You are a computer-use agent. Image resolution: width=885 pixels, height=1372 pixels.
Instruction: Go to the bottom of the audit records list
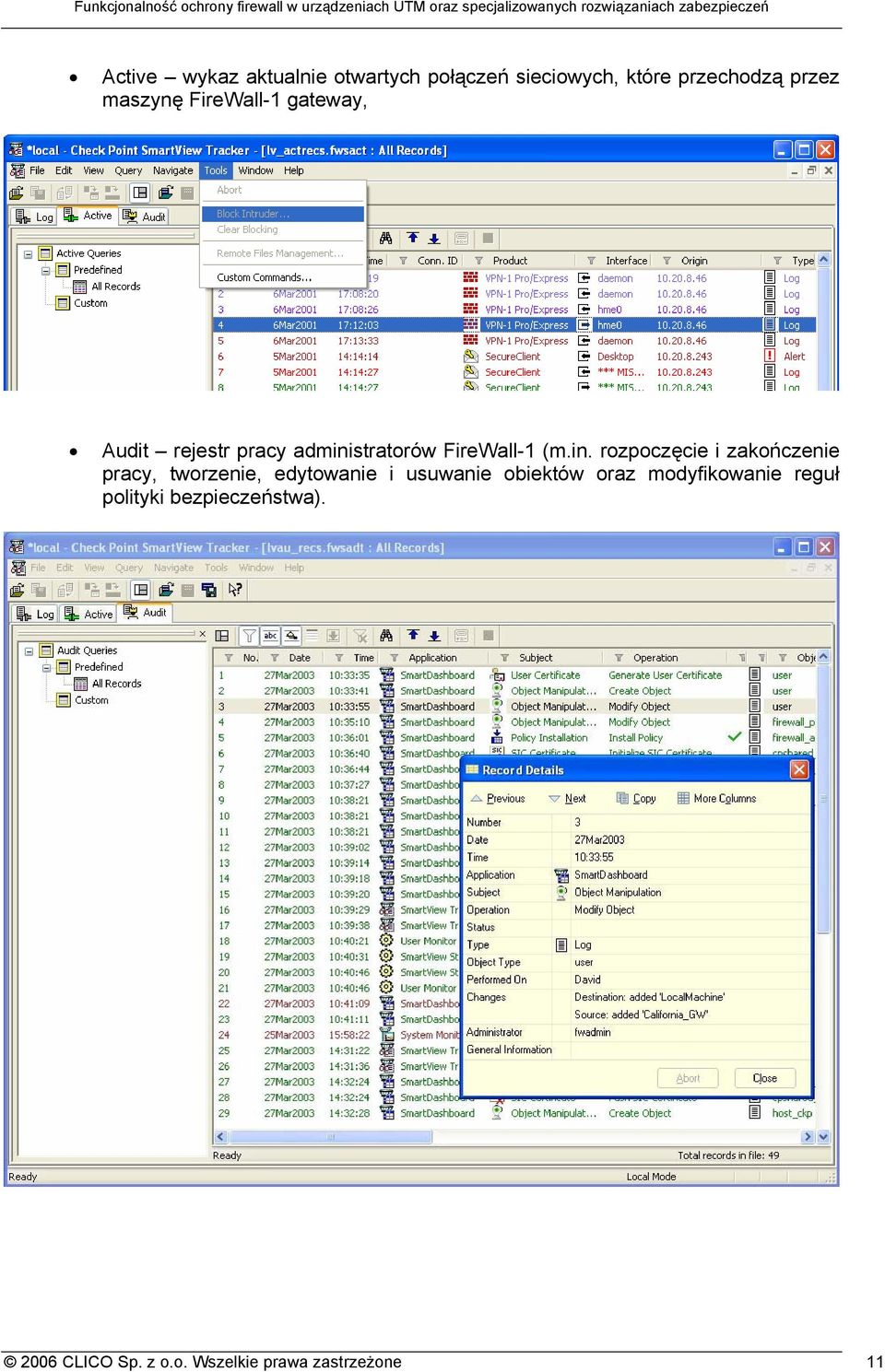(434, 636)
